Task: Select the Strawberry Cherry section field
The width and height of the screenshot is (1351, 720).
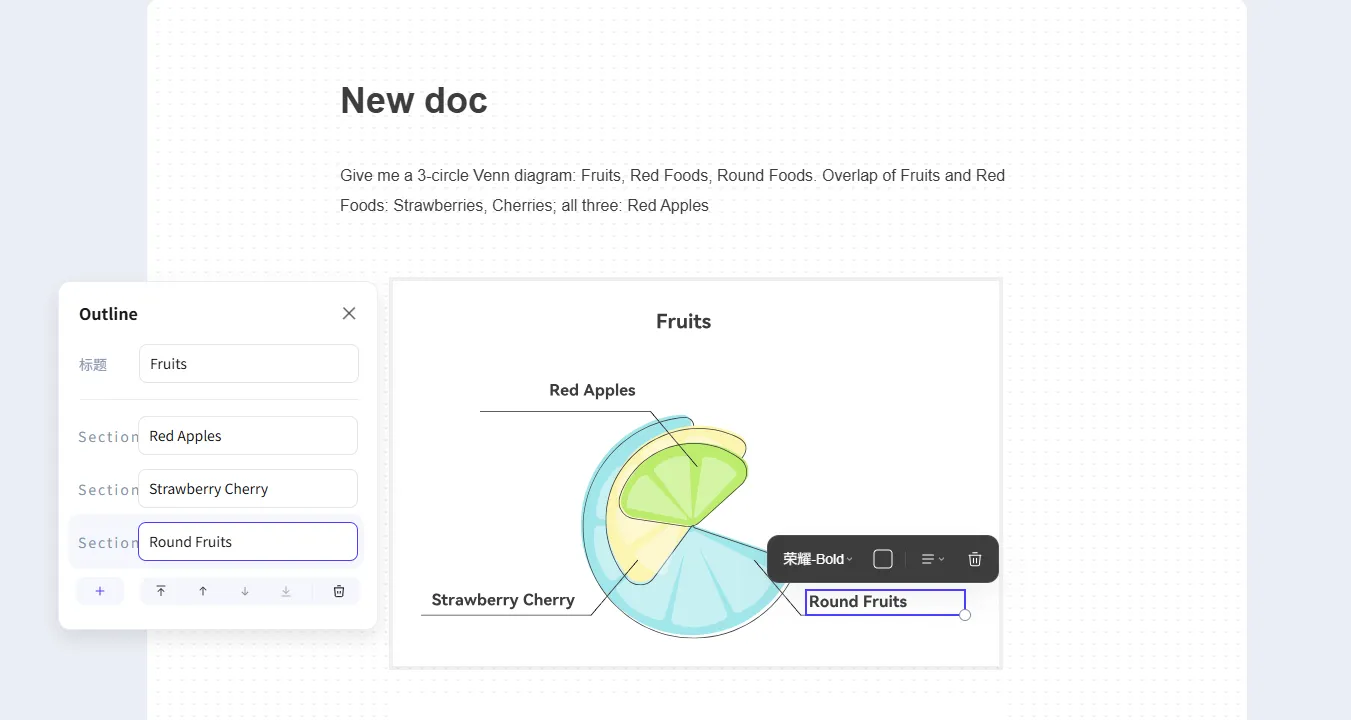Action: click(248, 489)
